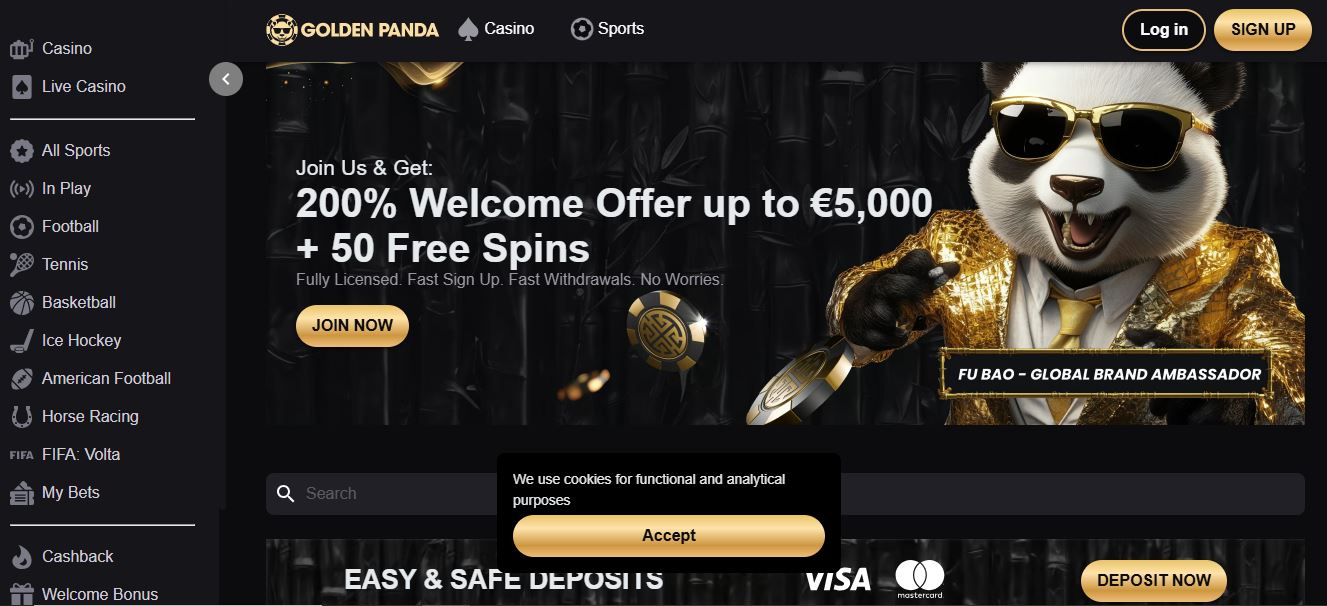The height and width of the screenshot is (606, 1327).
Task: Collapse the sidebar with the arrow button
Action: point(226,79)
